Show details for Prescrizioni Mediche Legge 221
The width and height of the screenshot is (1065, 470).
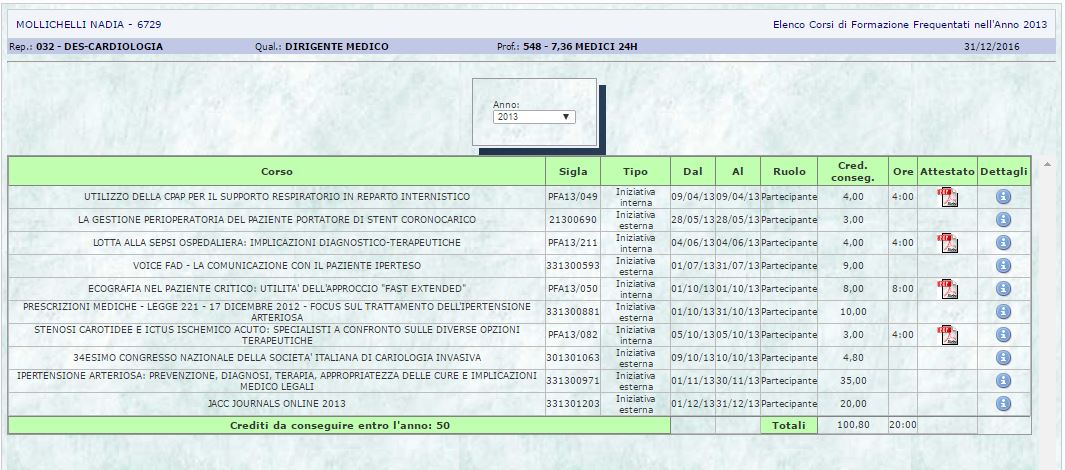(x=1003, y=312)
